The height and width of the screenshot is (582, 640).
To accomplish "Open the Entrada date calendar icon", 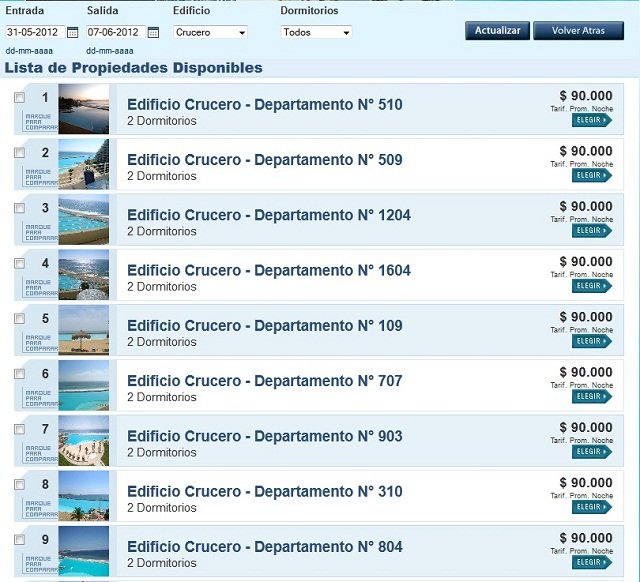I will (73, 32).
